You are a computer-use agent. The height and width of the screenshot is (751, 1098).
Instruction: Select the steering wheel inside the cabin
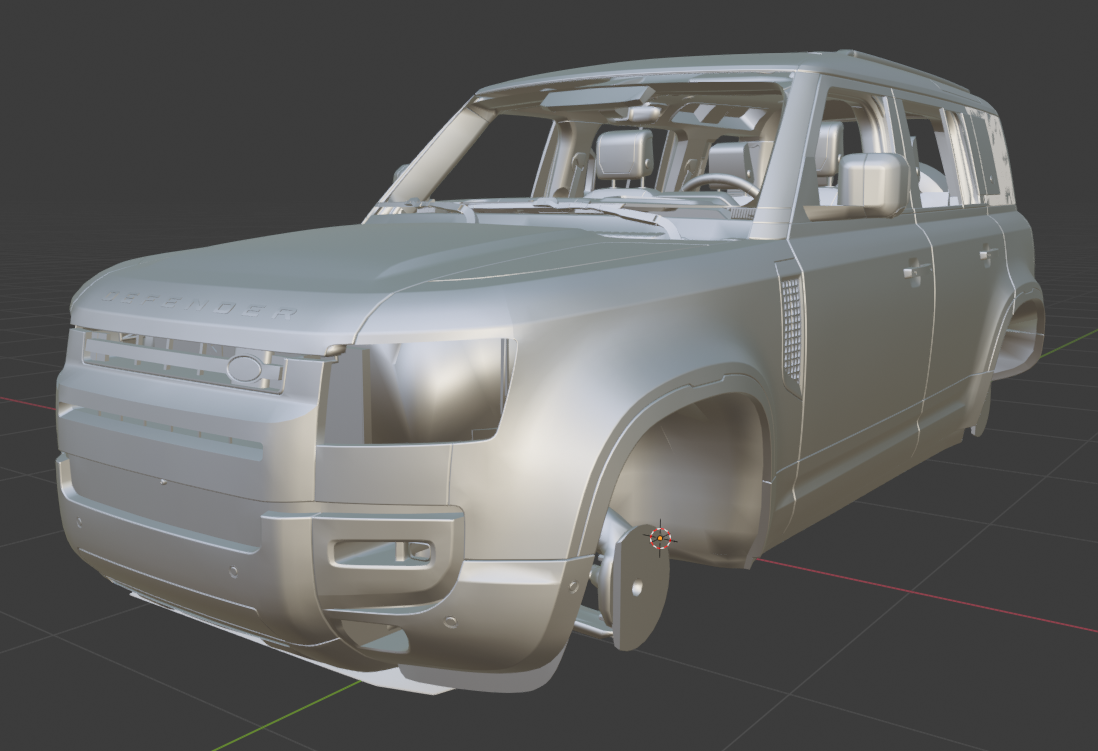(720, 186)
